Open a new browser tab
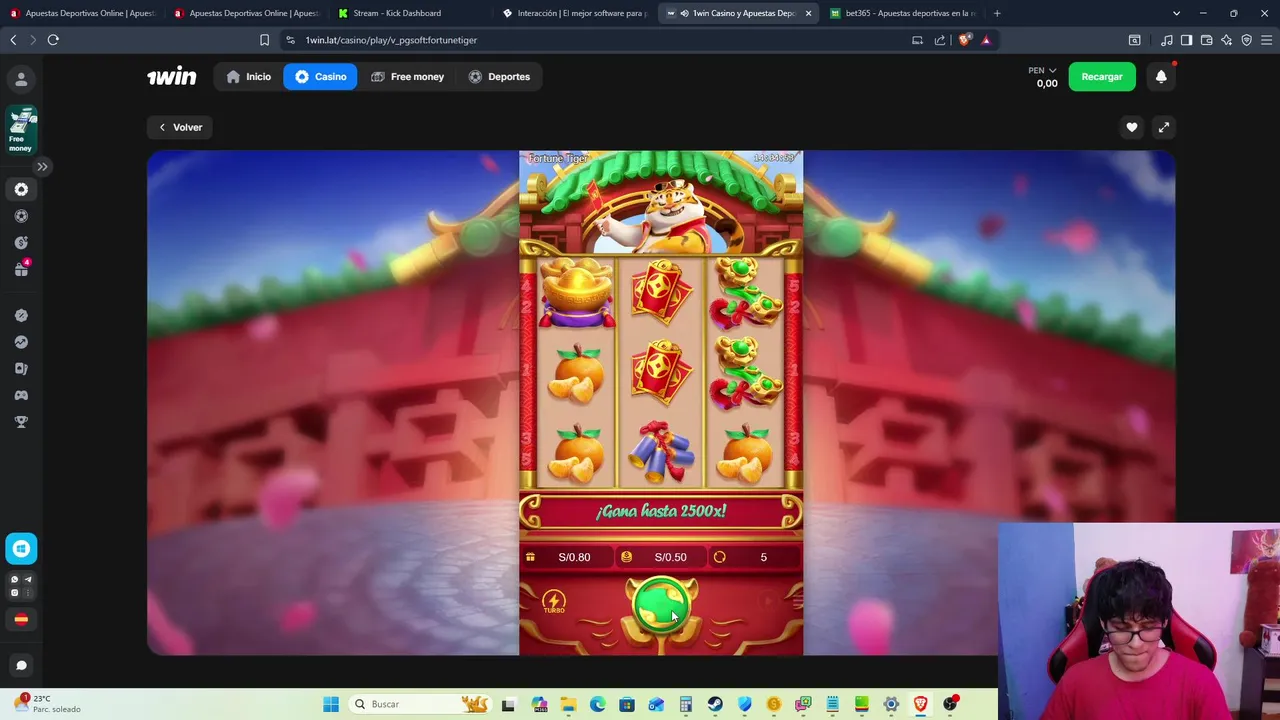This screenshot has width=1280, height=720. [997, 13]
